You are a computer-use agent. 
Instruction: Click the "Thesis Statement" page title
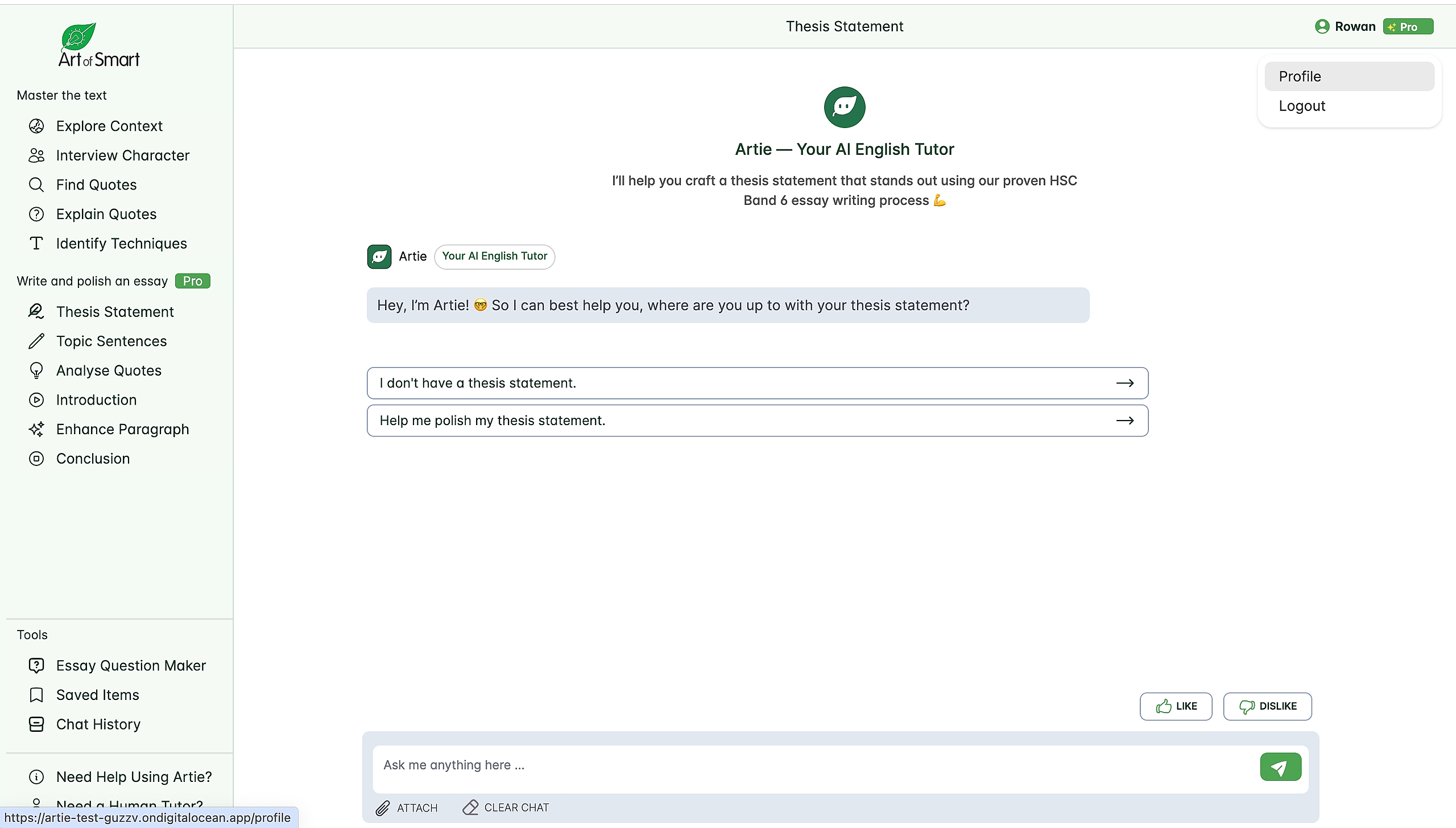click(845, 26)
